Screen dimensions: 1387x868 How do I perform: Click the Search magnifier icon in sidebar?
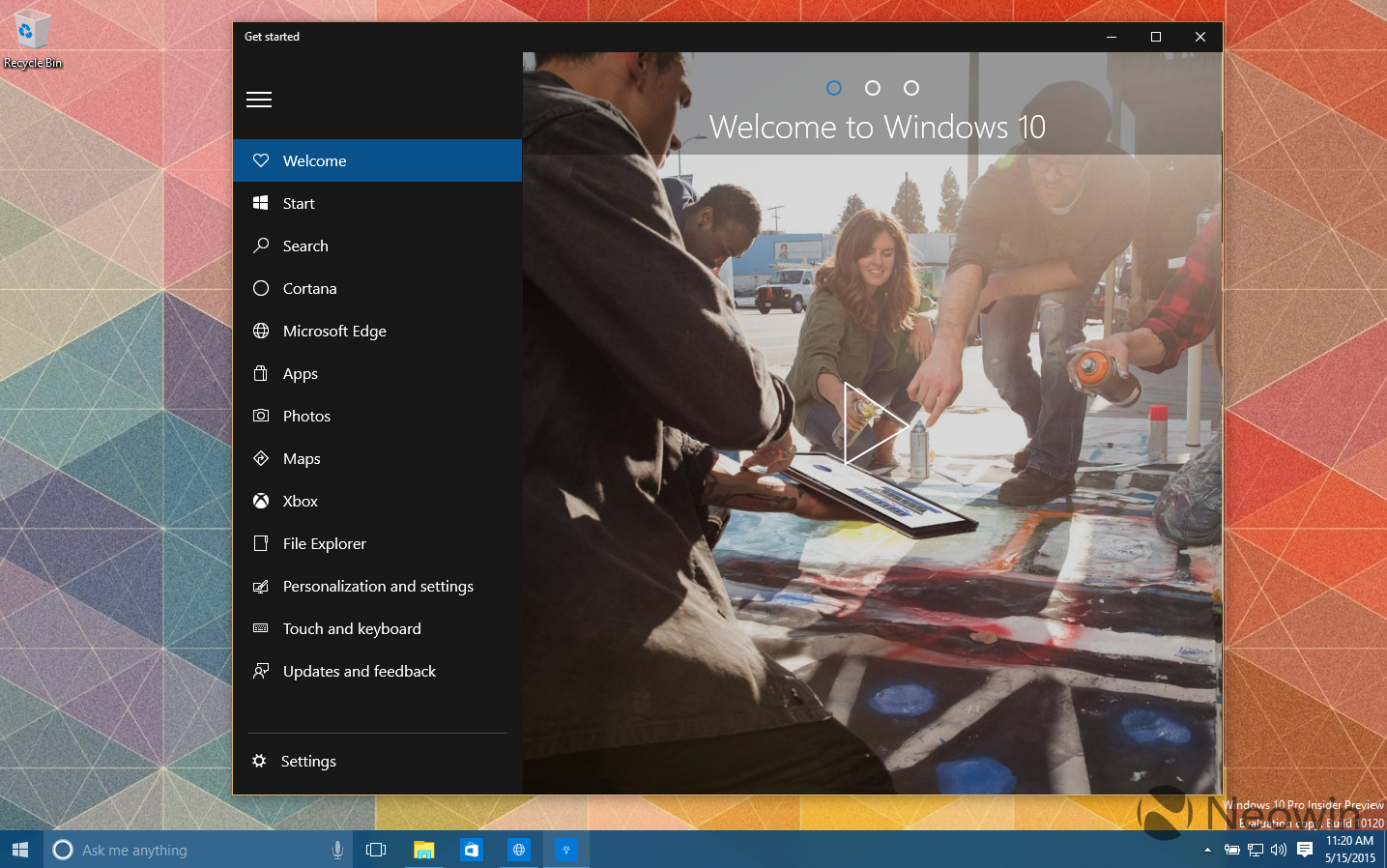coord(261,246)
